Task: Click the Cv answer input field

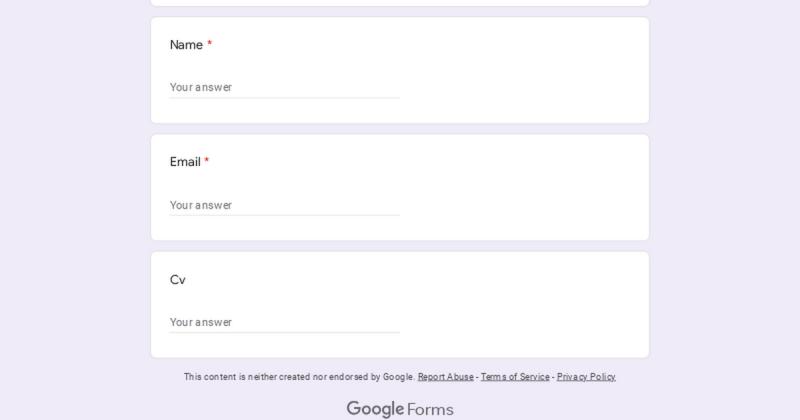Action: click(285, 322)
